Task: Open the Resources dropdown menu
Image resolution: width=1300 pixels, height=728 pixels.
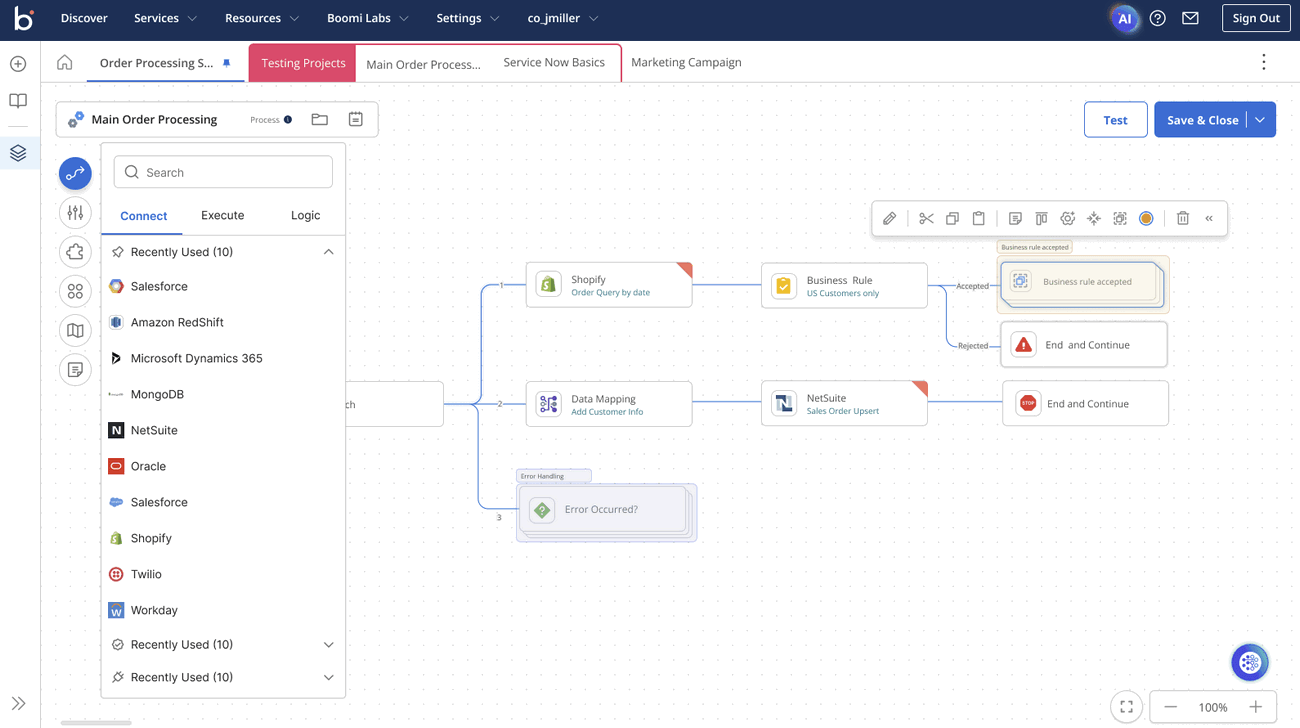Action: (x=262, y=18)
